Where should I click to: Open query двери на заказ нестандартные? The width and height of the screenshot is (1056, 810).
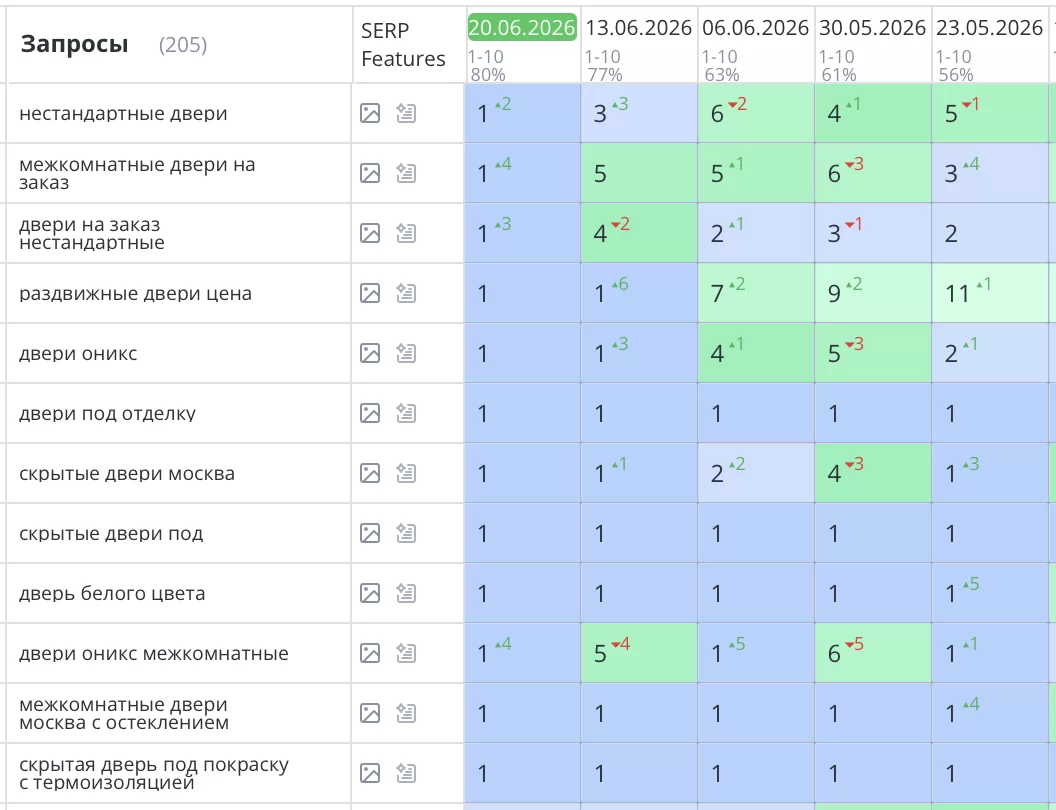coord(92,233)
